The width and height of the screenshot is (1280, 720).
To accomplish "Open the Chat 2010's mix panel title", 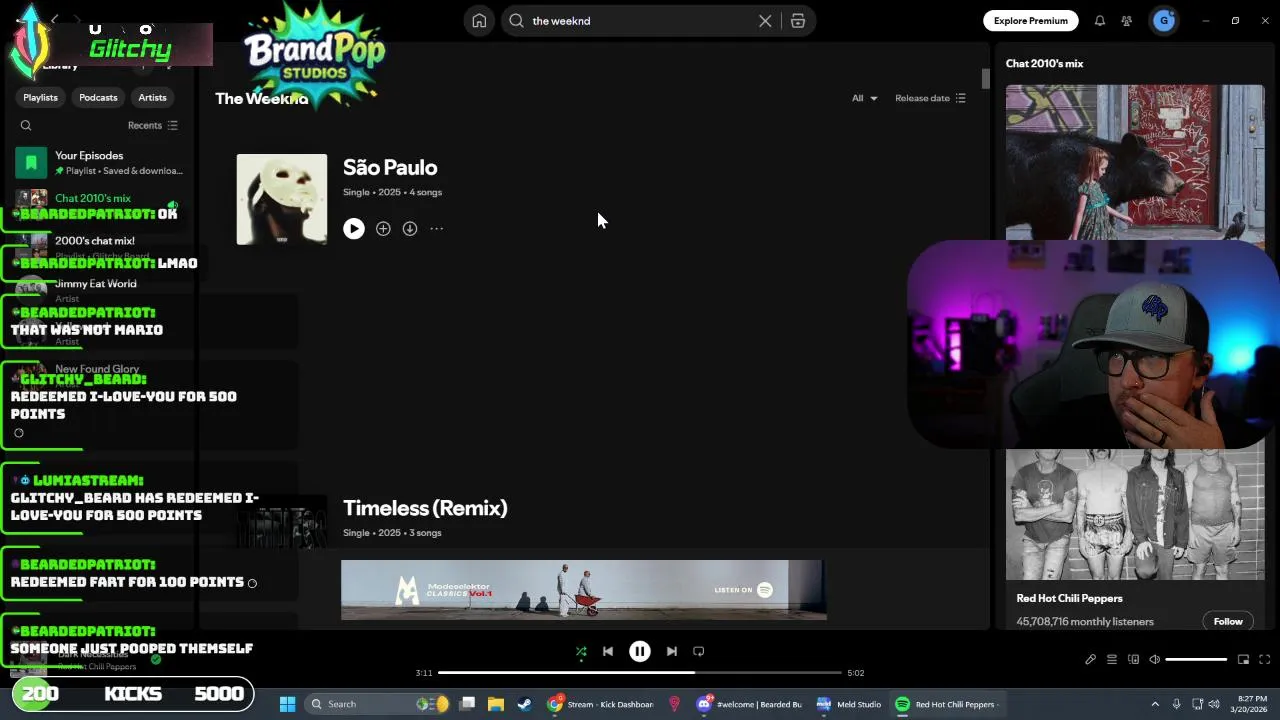I will coord(1044,64).
